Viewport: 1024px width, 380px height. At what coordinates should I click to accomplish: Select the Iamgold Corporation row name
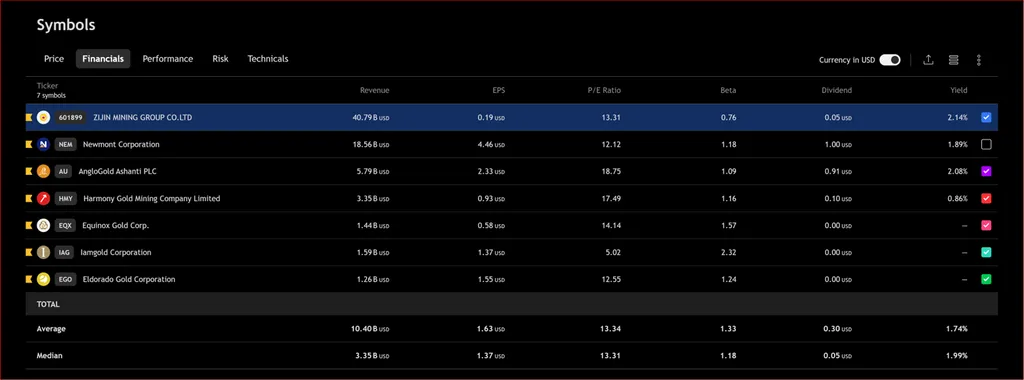tap(116, 253)
